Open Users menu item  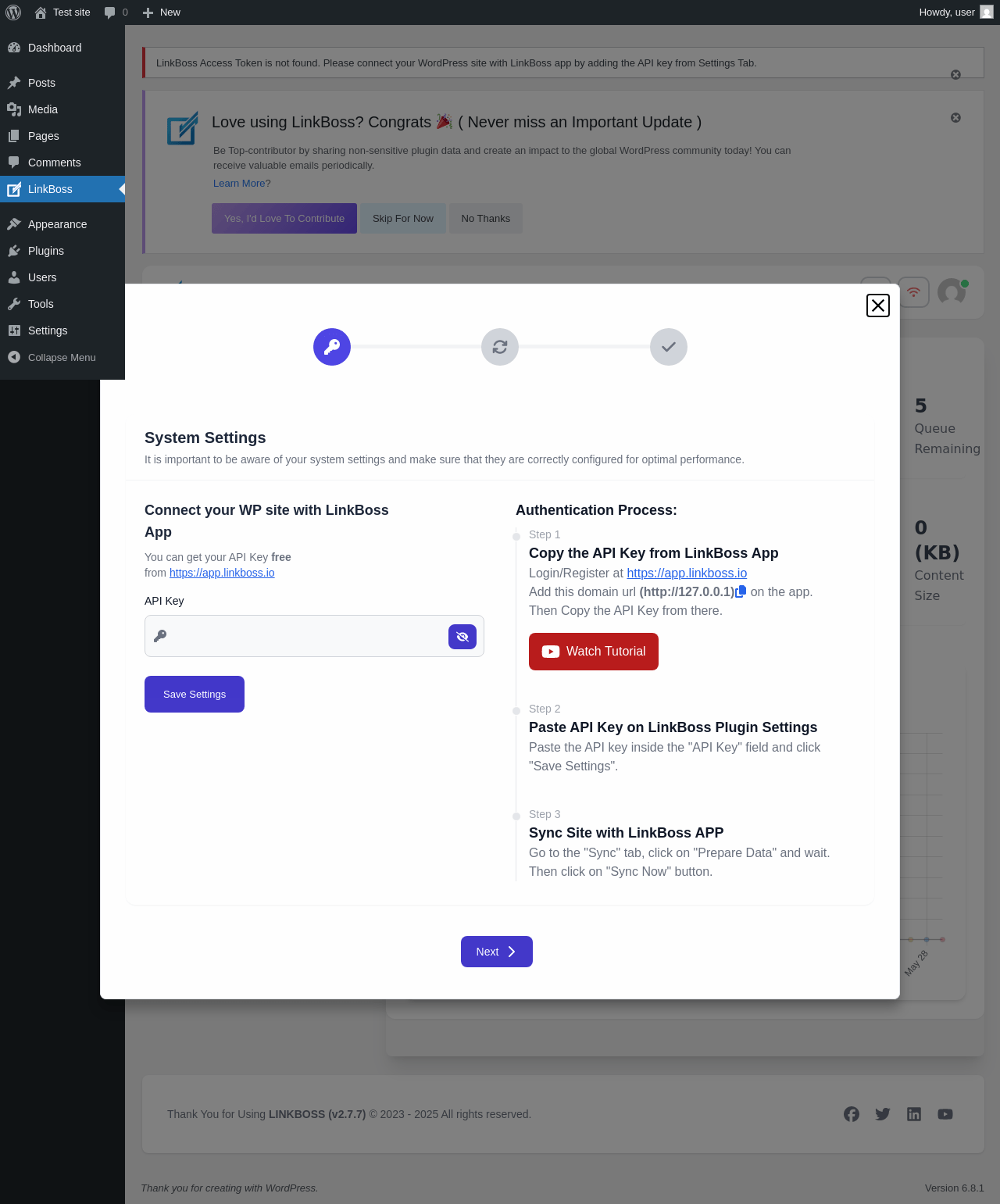(62, 277)
